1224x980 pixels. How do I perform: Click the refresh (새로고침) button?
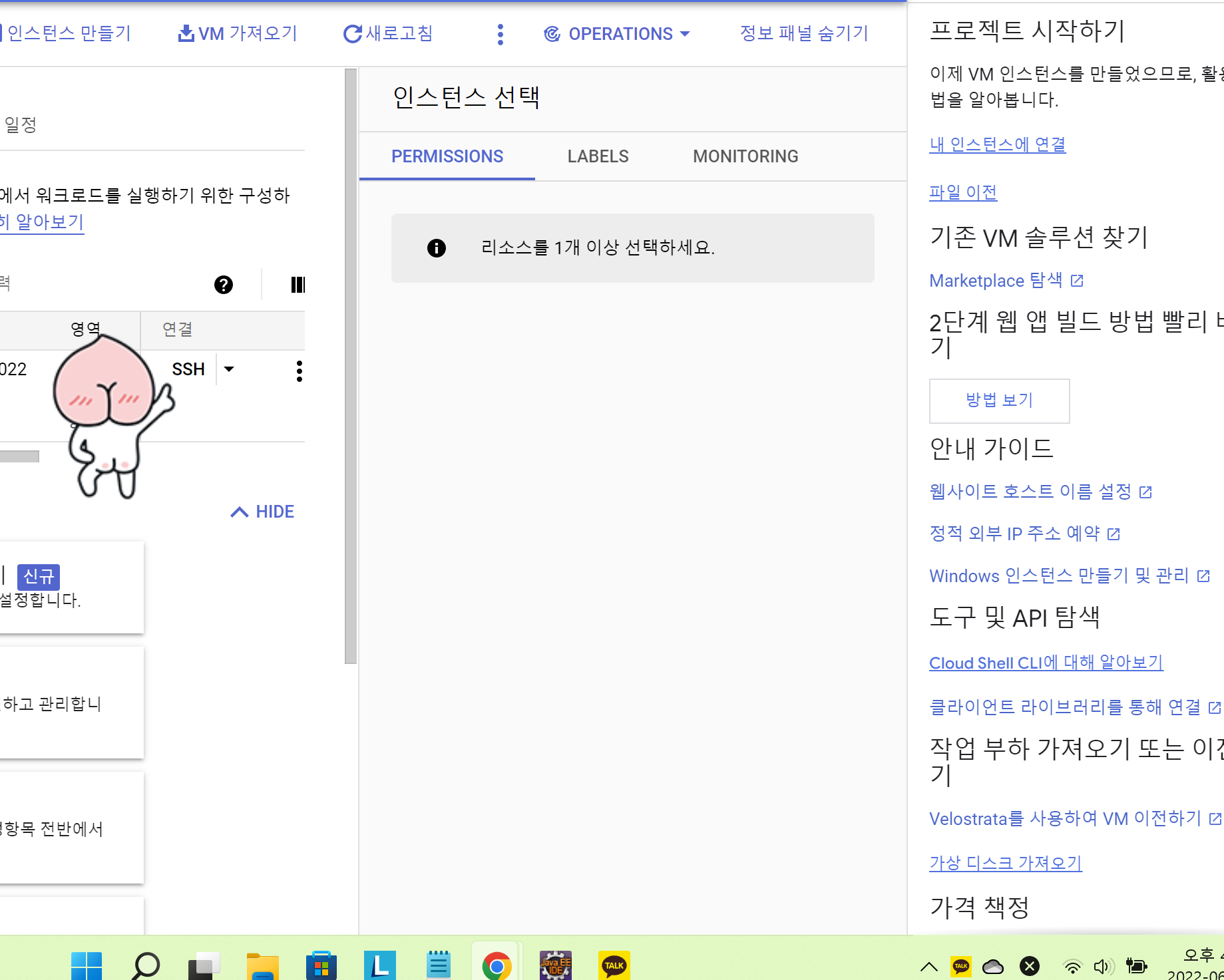388,33
